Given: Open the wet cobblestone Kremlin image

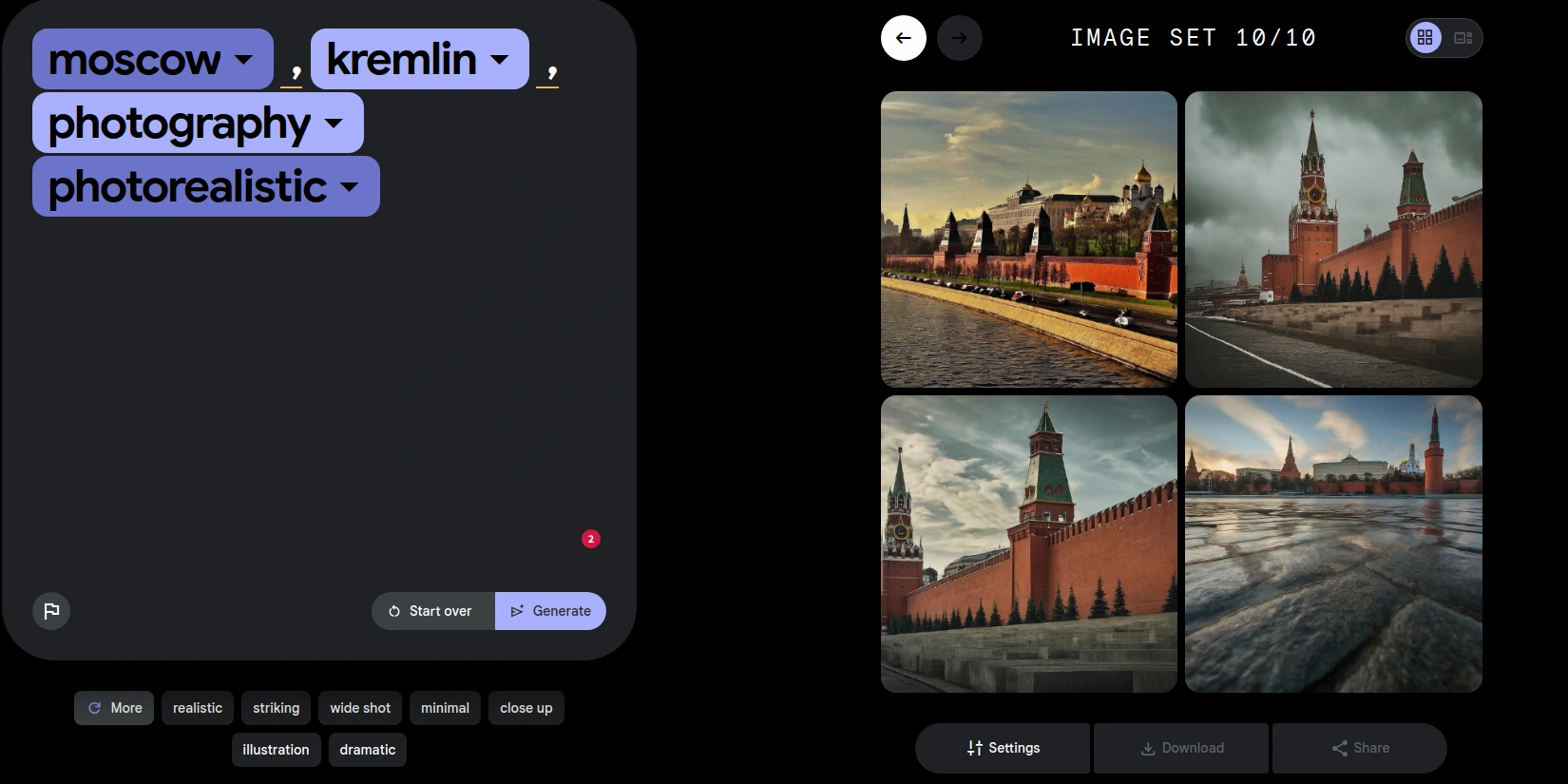Looking at the screenshot, I should [1333, 544].
